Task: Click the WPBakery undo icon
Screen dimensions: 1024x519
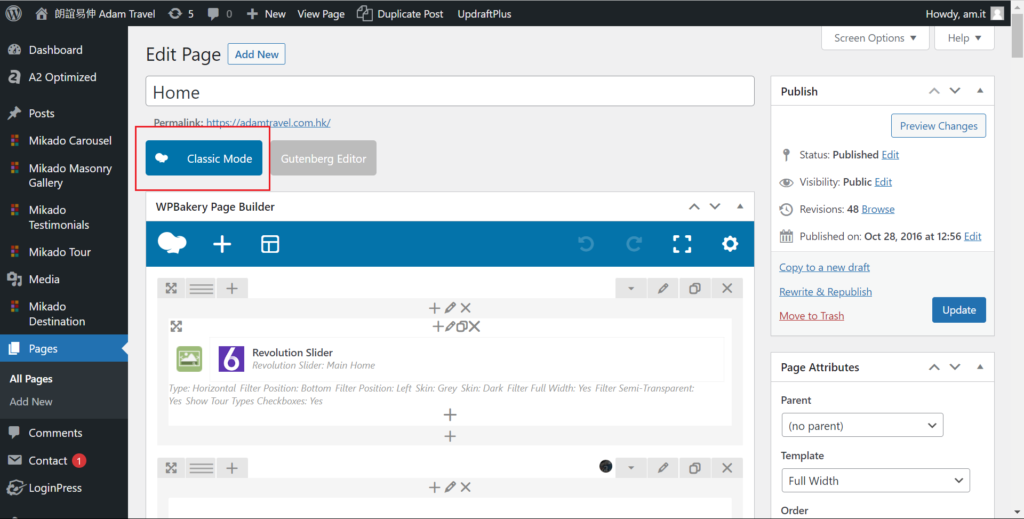Action: click(x=586, y=244)
